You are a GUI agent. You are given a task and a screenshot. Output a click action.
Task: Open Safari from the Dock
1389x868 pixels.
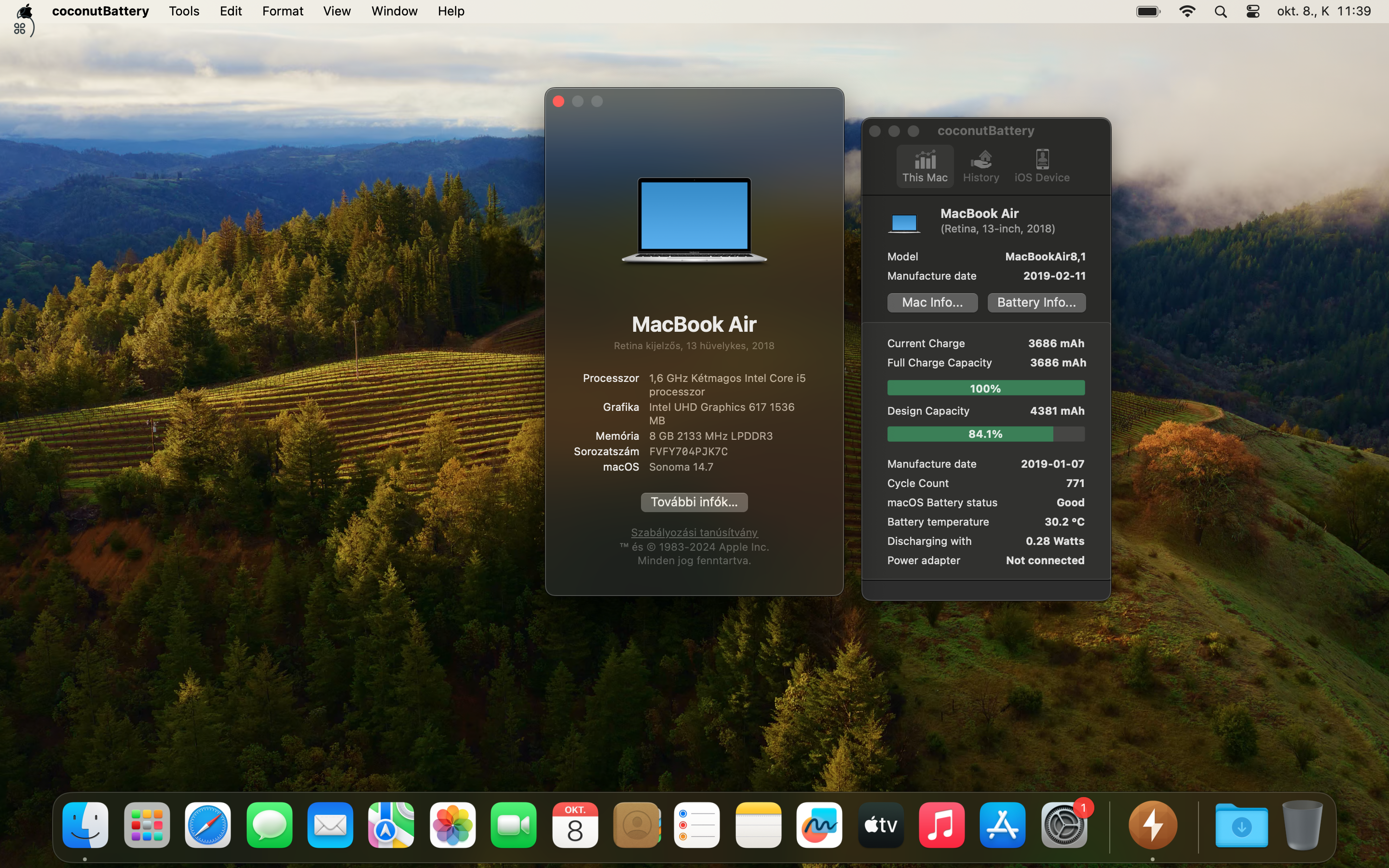(208, 824)
